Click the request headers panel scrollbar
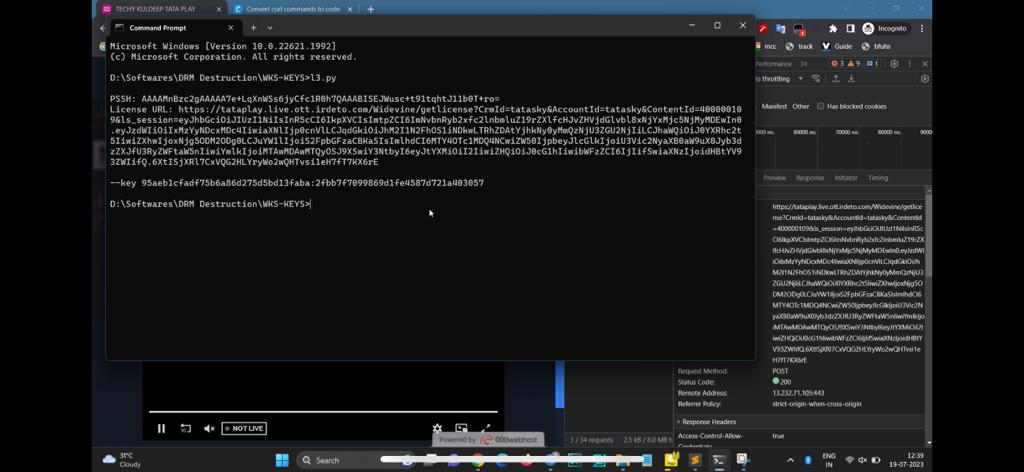1024x472 pixels. click(x=928, y=235)
